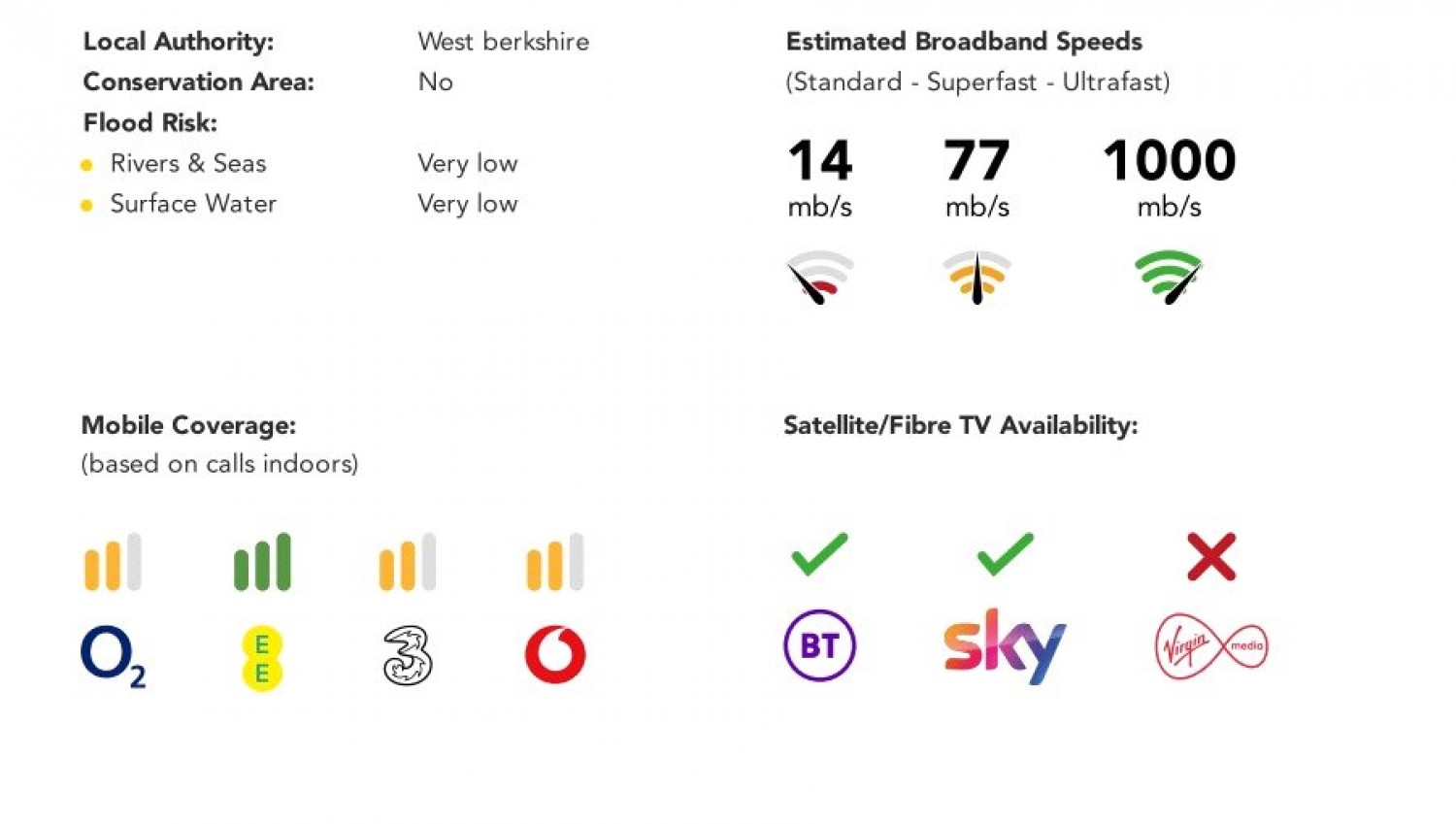The width and height of the screenshot is (1456, 824).
Task: Click the Vodafone logo
Action: (x=555, y=654)
